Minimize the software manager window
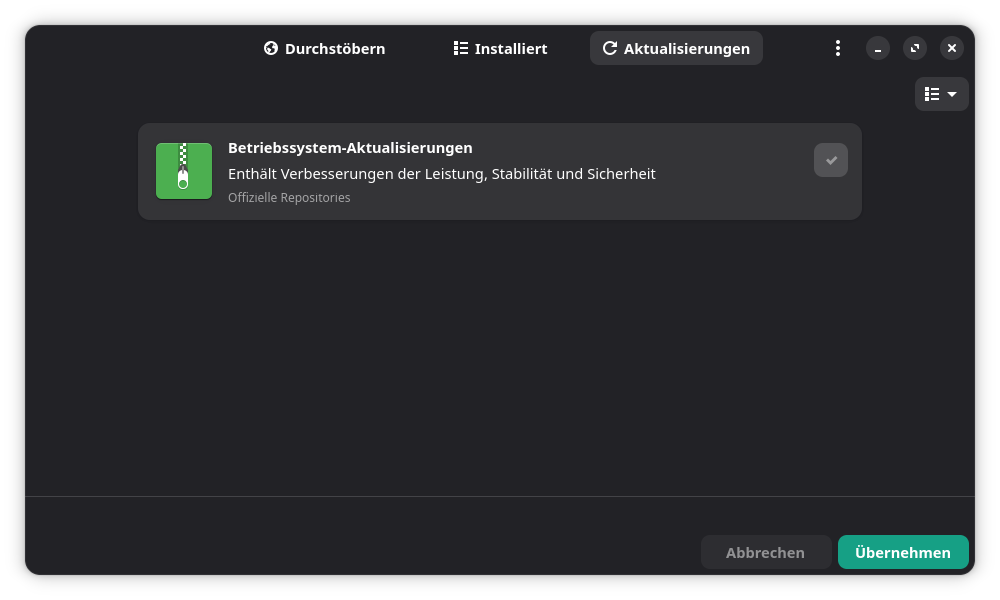 coord(878,48)
